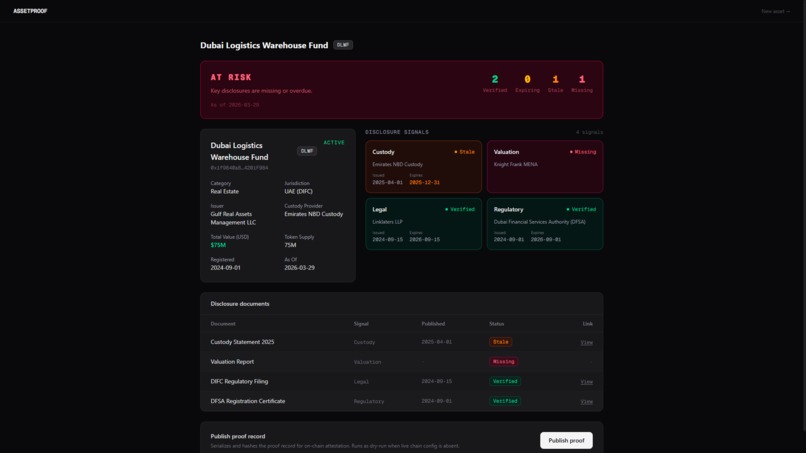
Task: Click the Verified status in Legal card
Action: [x=460, y=210]
